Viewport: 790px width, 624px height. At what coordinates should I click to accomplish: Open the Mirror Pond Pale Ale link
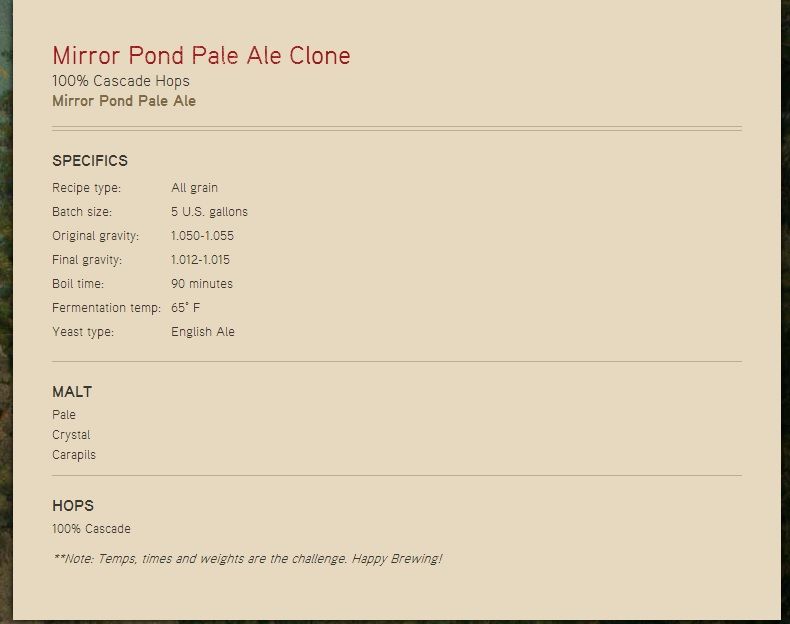click(x=124, y=101)
